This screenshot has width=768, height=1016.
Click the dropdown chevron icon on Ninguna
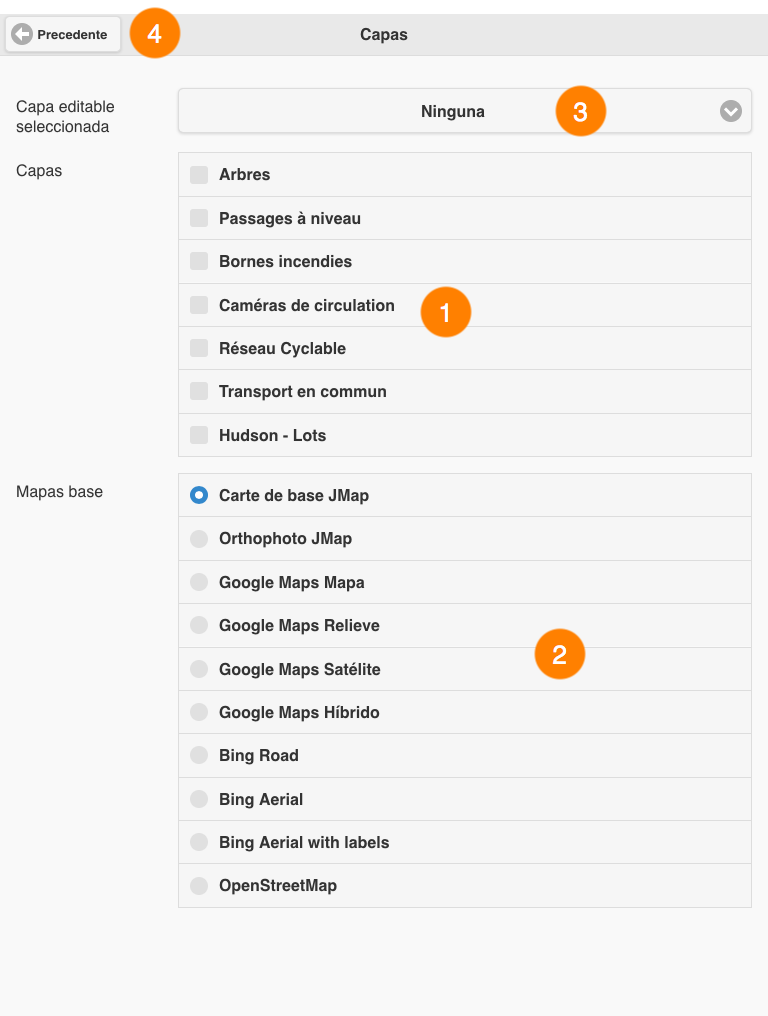coord(730,111)
